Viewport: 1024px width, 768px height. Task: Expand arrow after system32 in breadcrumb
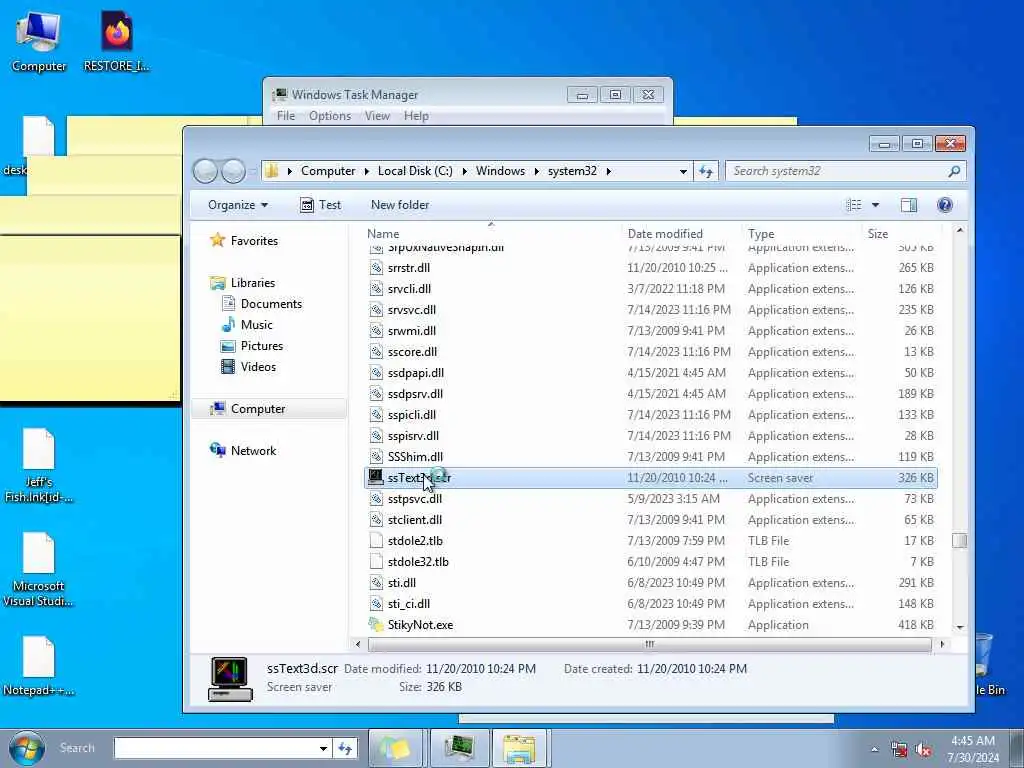[x=608, y=171]
